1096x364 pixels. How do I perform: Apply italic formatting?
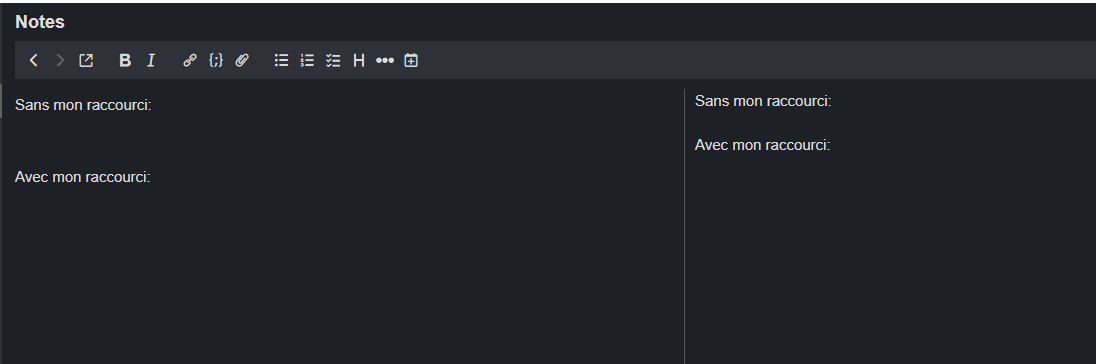point(150,61)
